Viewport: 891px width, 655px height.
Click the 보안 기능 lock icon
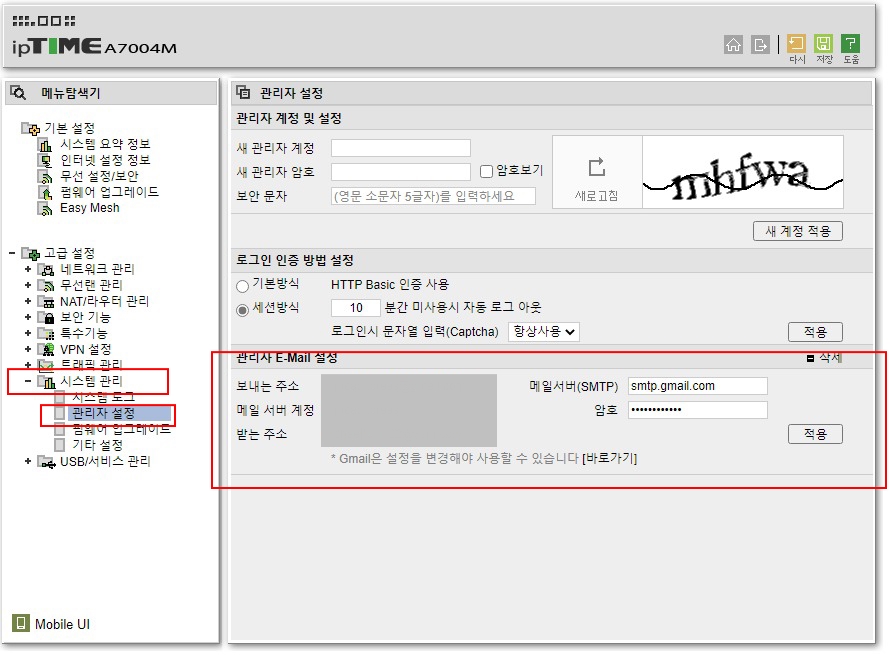click(x=46, y=317)
